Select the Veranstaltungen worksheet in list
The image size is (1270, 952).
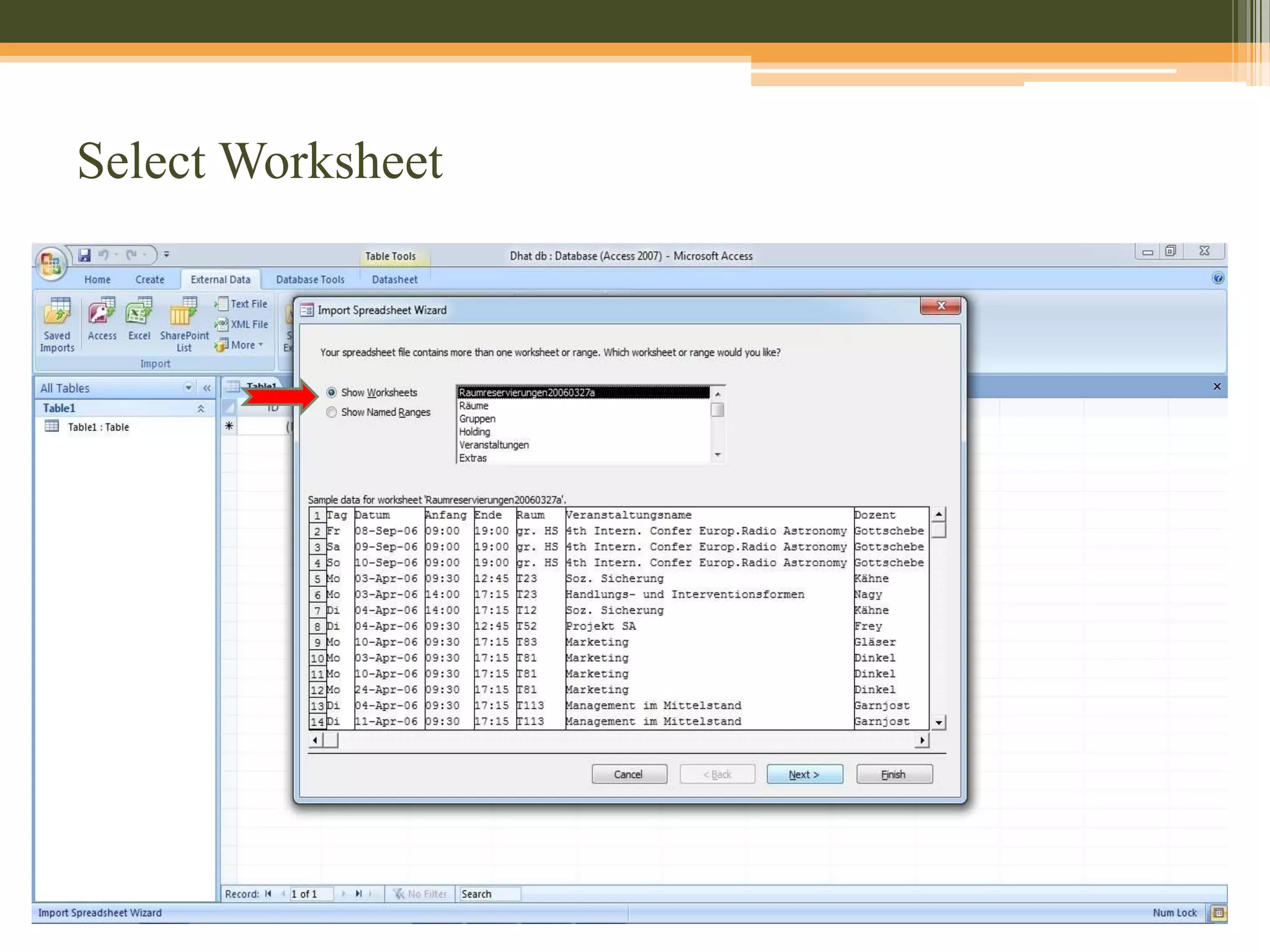494,445
